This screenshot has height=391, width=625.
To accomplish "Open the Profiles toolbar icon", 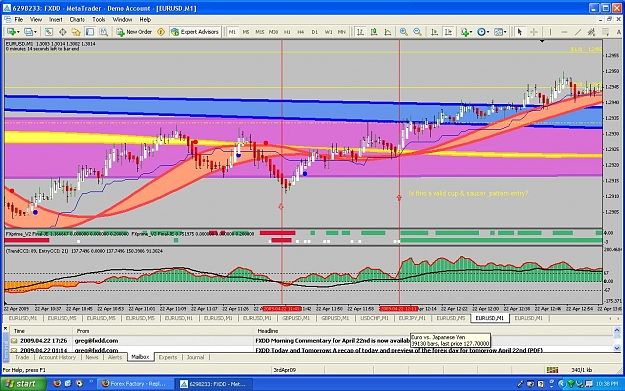I will pos(28,32).
